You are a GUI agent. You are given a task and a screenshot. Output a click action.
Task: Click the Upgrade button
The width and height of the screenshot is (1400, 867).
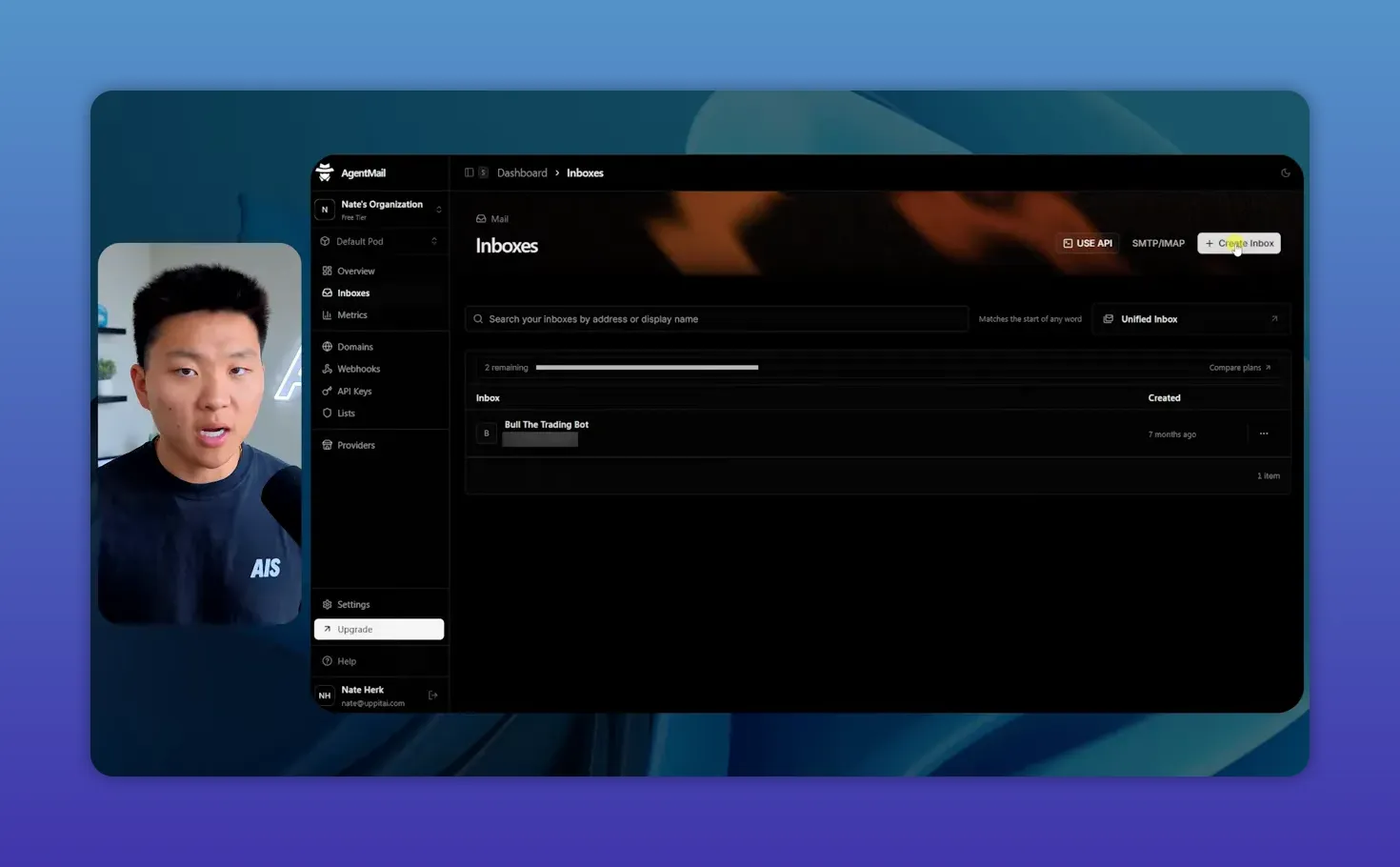click(x=379, y=629)
